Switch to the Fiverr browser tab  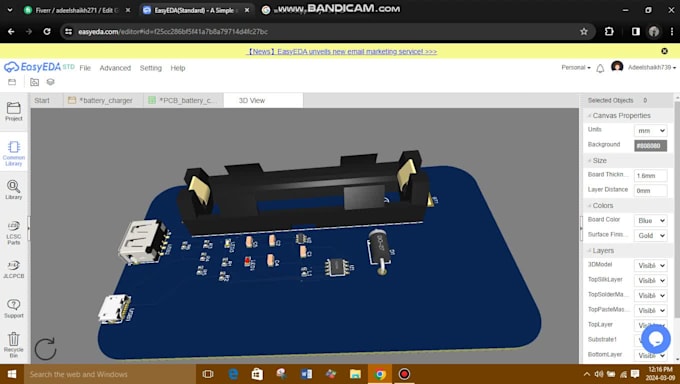(77, 10)
